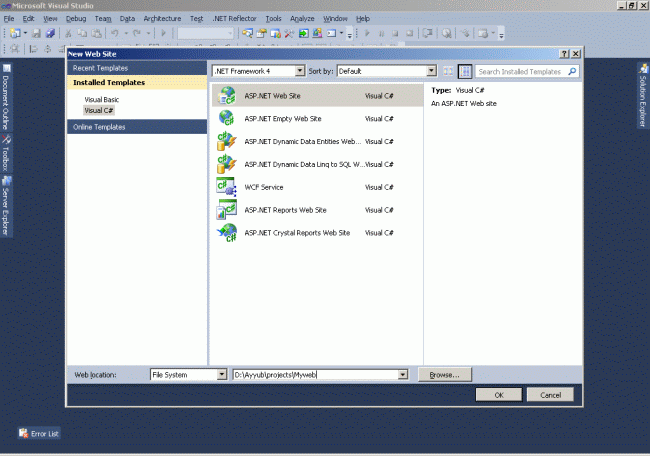Click the Installed Templates header
650x456 pixels.
(x=137, y=82)
